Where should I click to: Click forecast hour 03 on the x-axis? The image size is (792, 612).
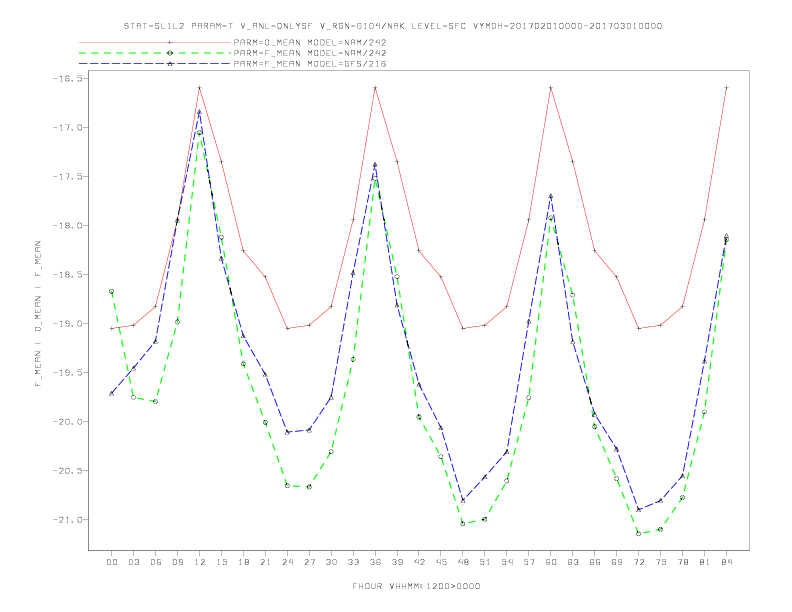(x=133, y=562)
